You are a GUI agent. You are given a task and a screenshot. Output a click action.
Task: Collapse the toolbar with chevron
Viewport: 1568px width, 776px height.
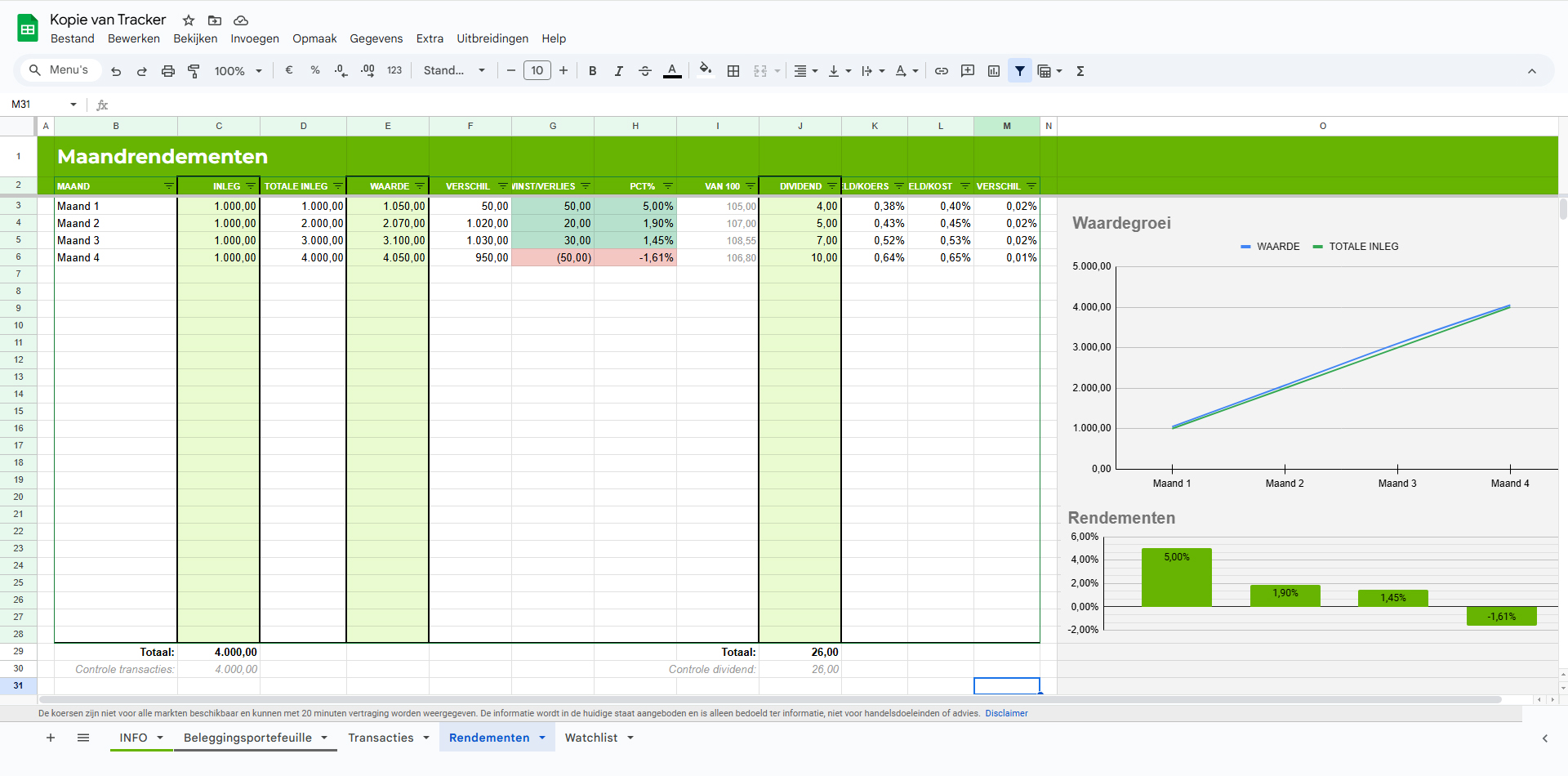click(x=1532, y=71)
